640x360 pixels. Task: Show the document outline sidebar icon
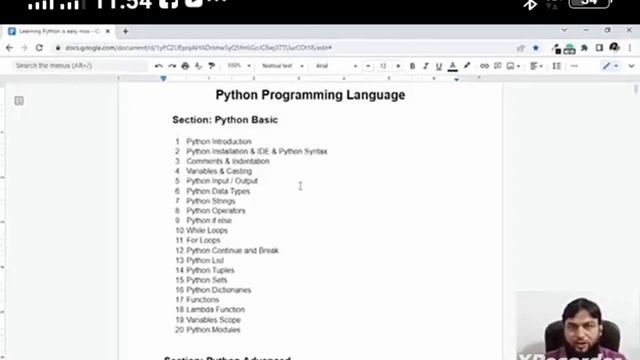point(19,100)
